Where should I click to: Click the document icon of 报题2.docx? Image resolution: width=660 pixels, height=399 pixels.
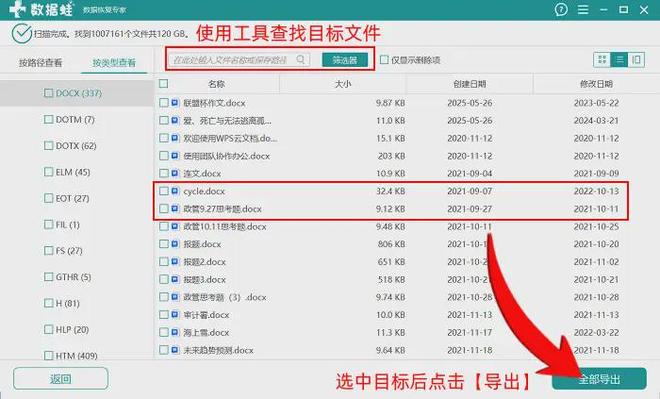(x=175, y=262)
